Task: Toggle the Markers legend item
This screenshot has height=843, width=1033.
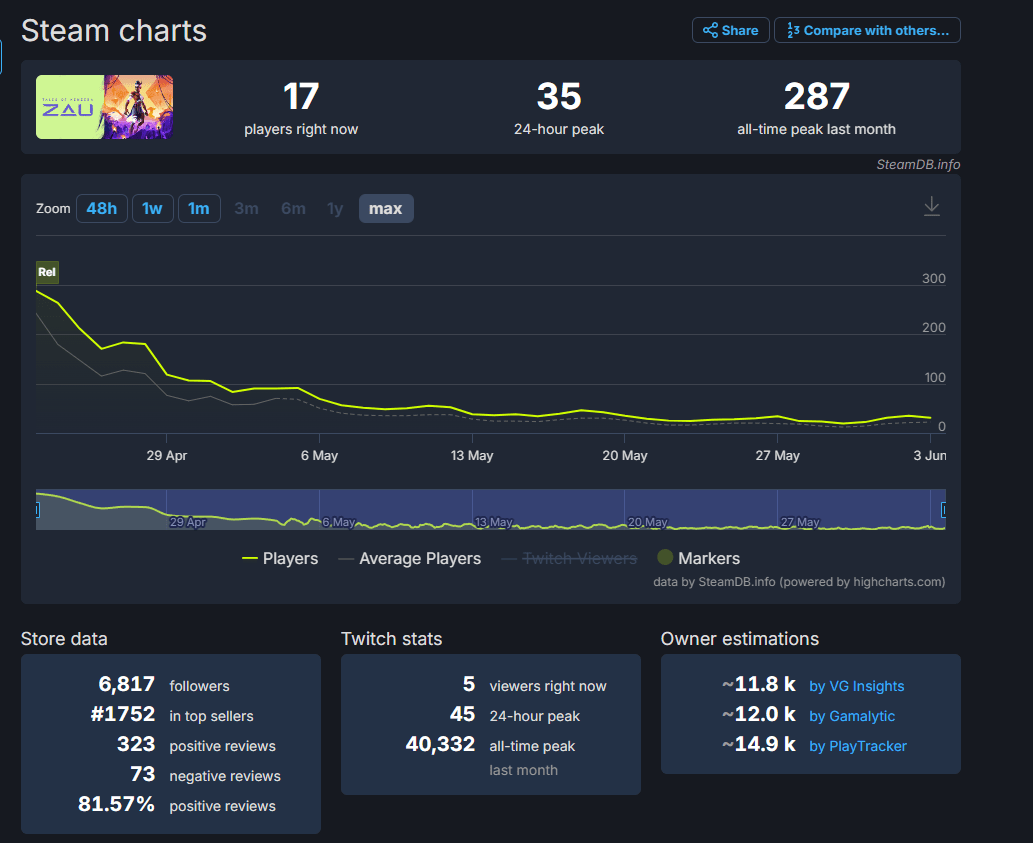Action: [698, 559]
